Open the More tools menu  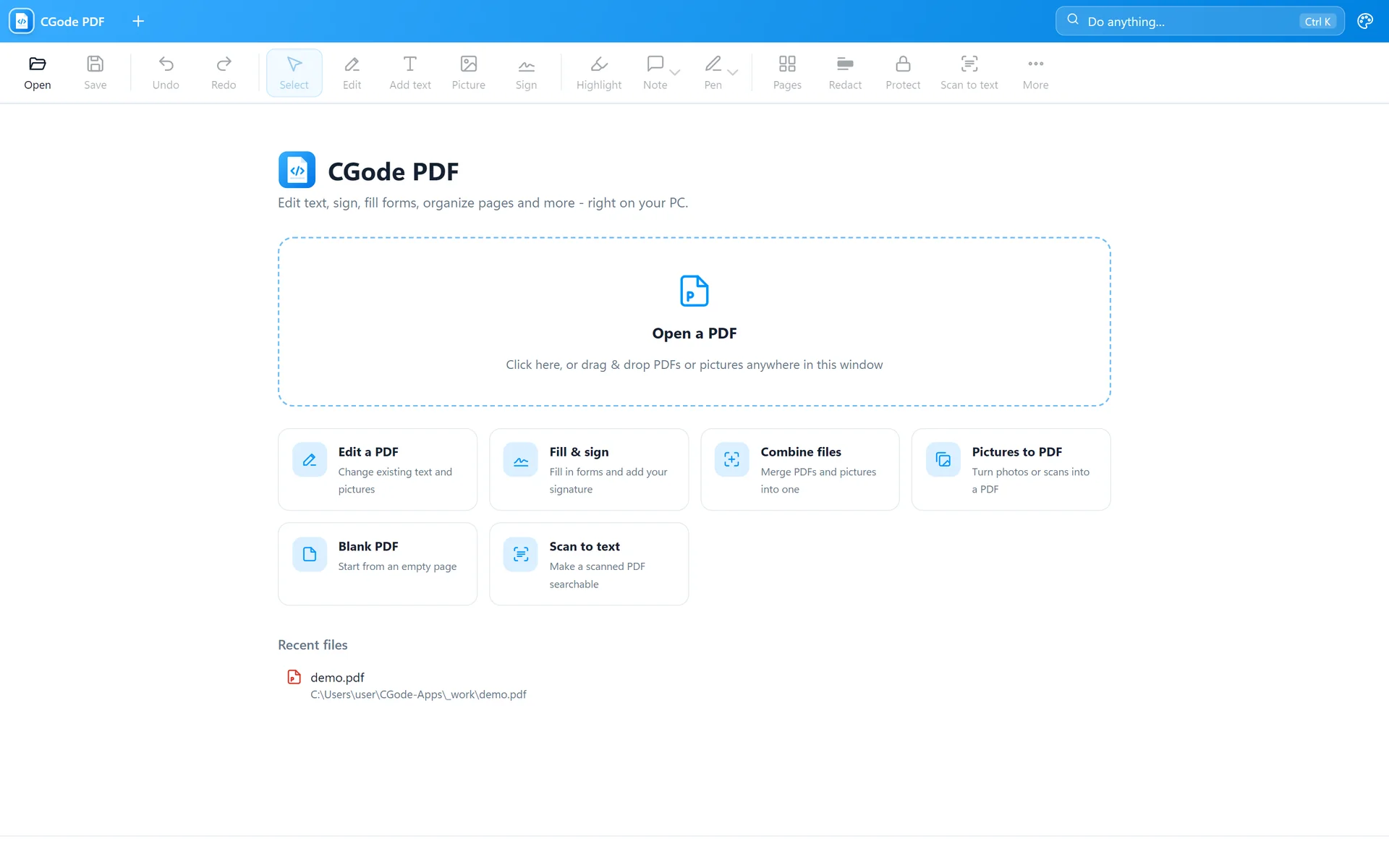point(1035,72)
